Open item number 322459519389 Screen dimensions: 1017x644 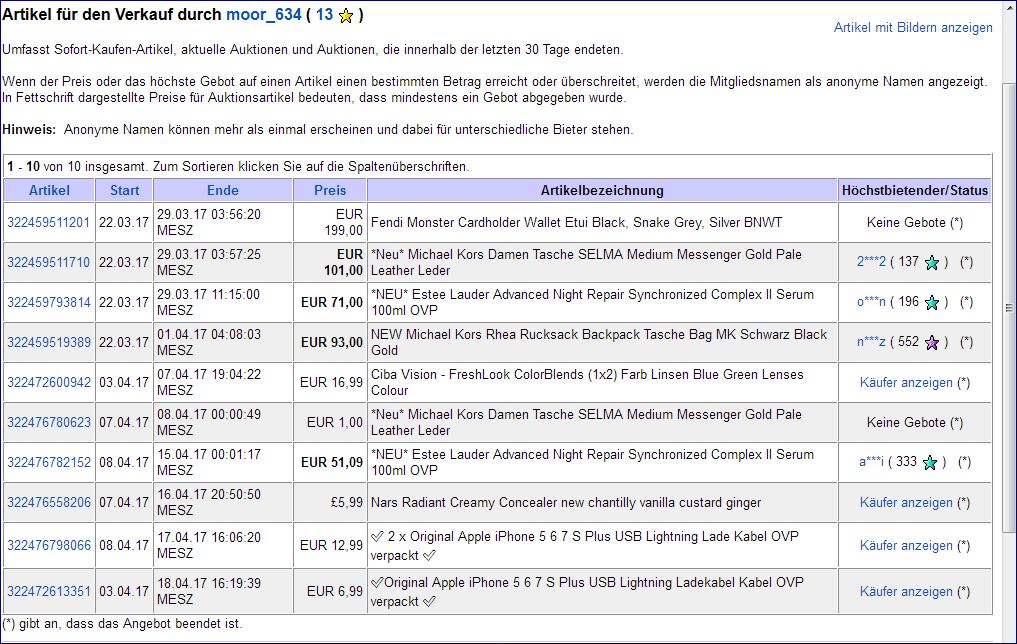[x=49, y=342]
